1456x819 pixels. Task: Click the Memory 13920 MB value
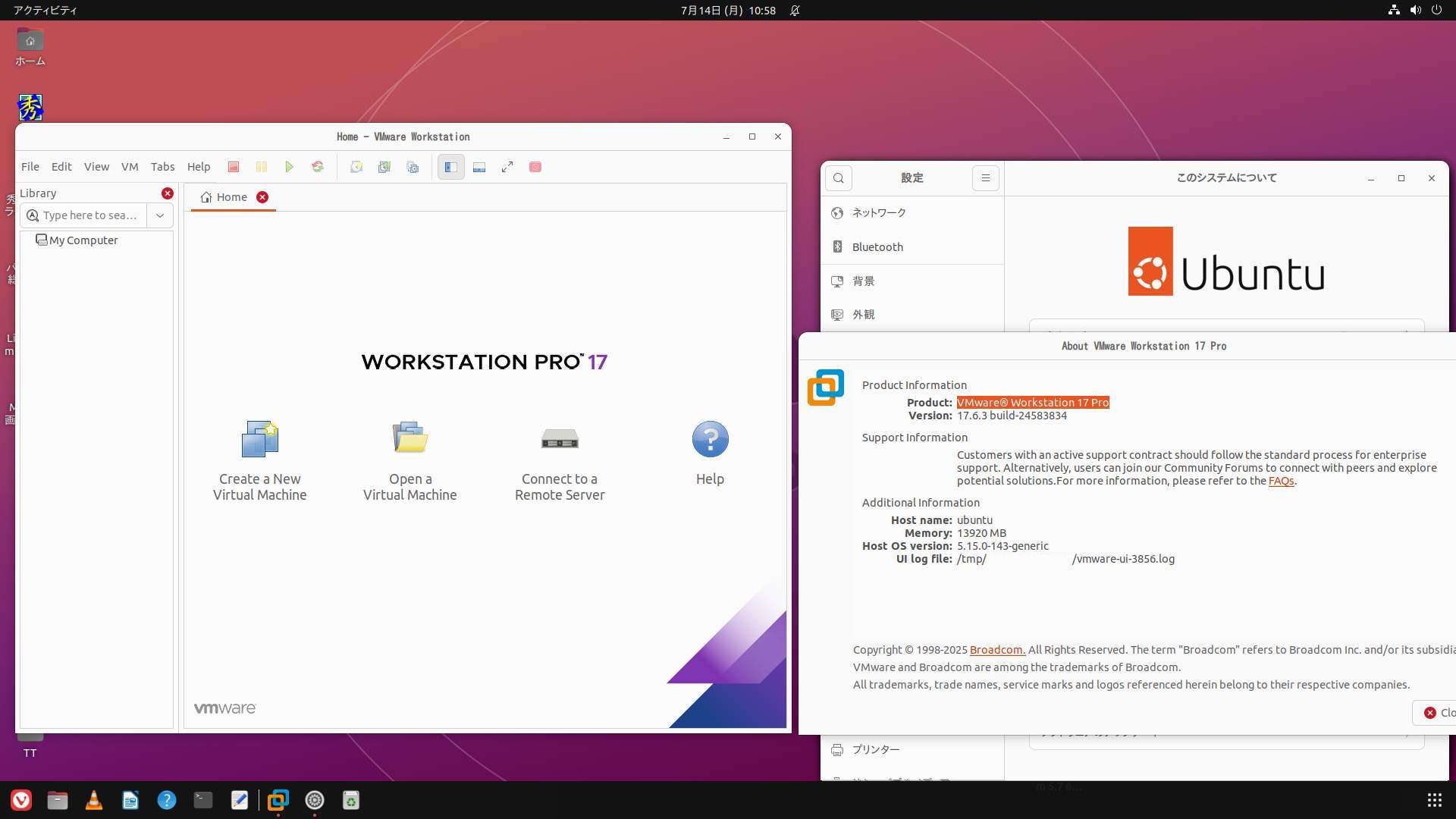(x=981, y=533)
